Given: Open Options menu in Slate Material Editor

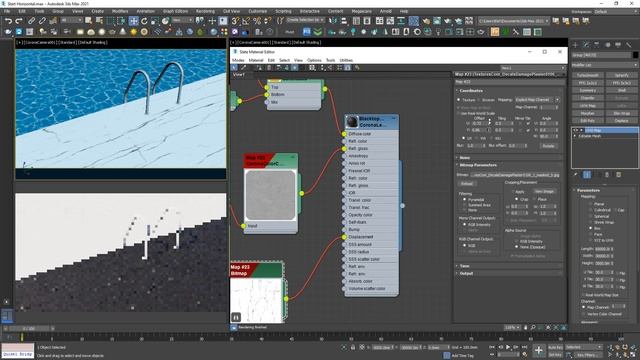Looking at the screenshot, I should coord(314,60).
